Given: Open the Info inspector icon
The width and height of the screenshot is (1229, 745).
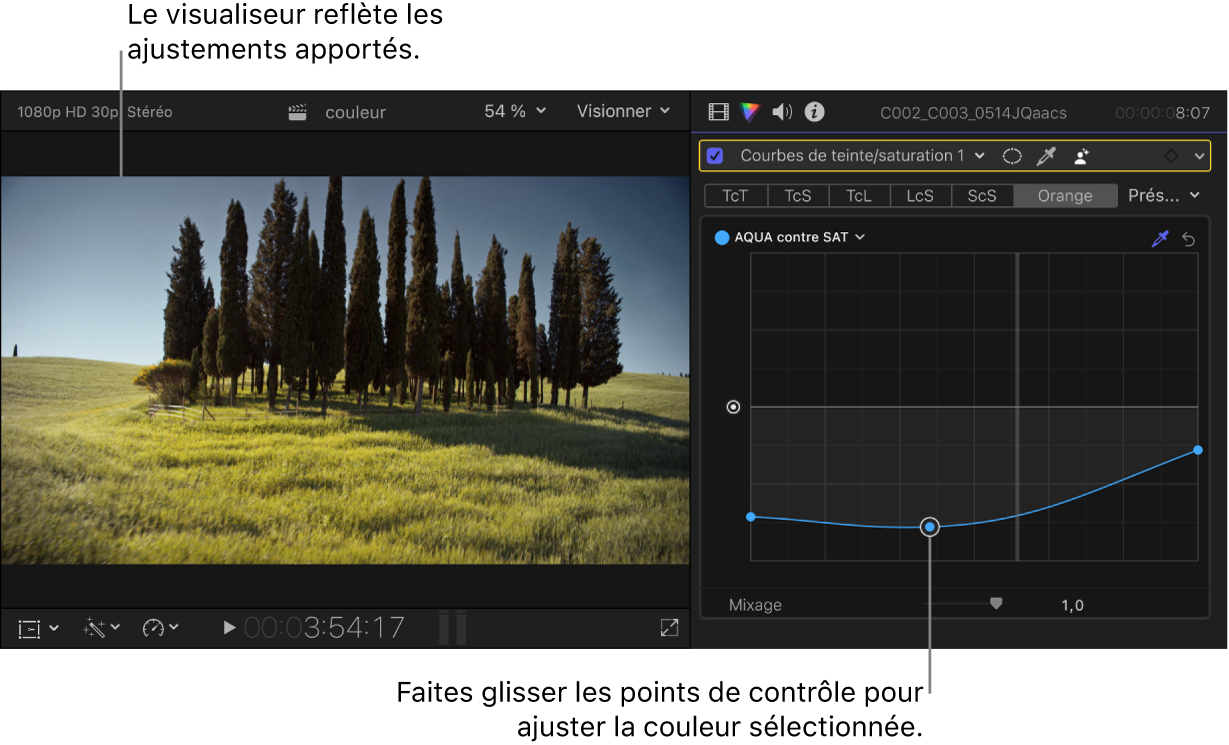Looking at the screenshot, I should pyautogui.click(x=815, y=112).
